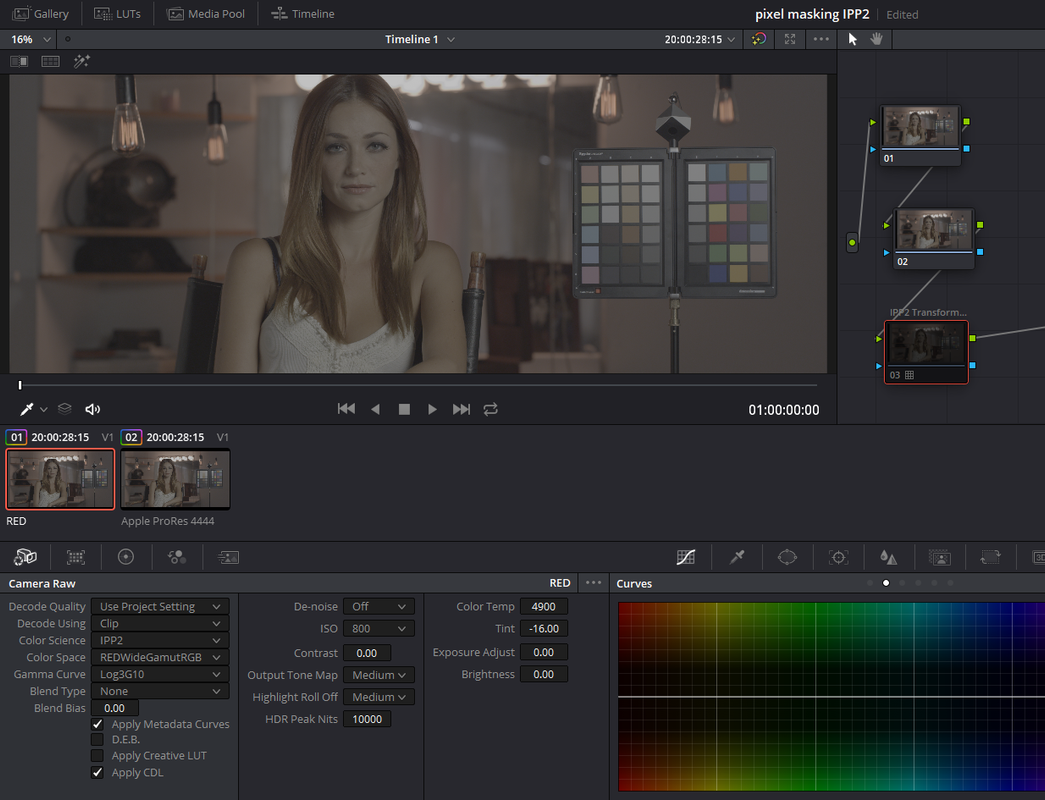Screen dimensions: 1045x800
Task: Open the Output Tone Map dropdown
Action: [x=379, y=675]
